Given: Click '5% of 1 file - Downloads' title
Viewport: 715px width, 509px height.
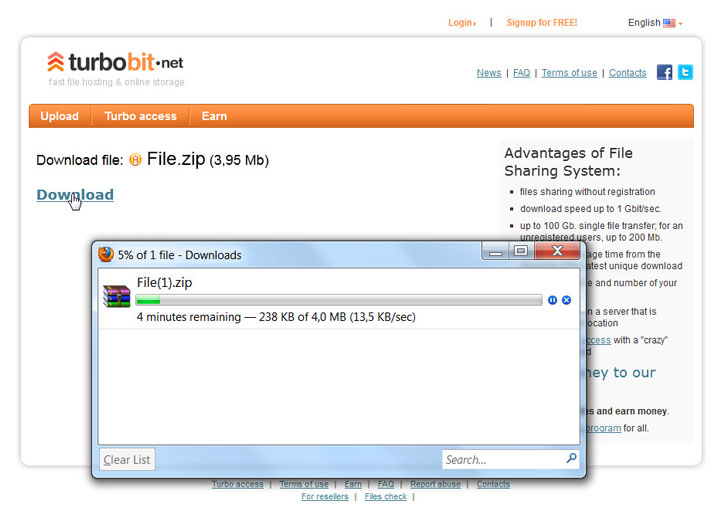Looking at the screenshot, I should 180,255.
